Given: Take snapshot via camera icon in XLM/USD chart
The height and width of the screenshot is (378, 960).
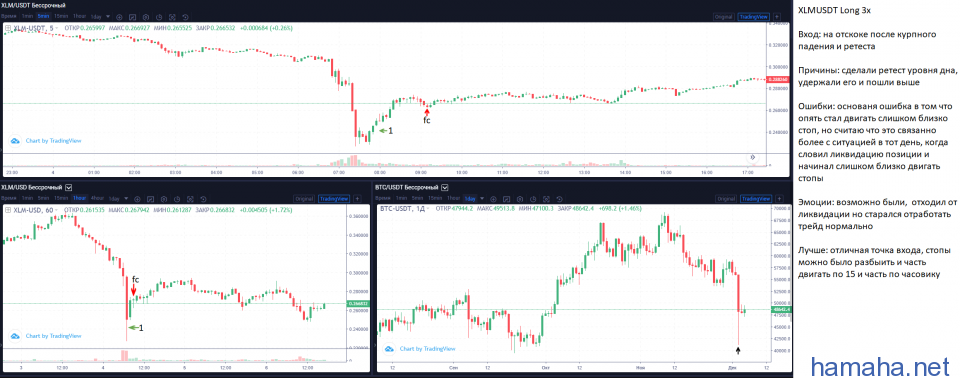Looking at the screenshot, I should [190, 199].
